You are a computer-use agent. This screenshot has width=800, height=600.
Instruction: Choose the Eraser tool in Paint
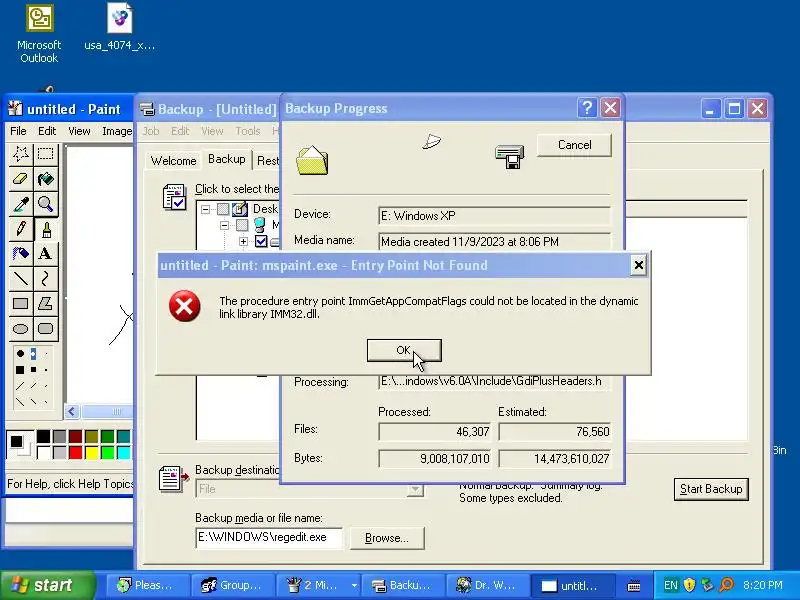21,179
